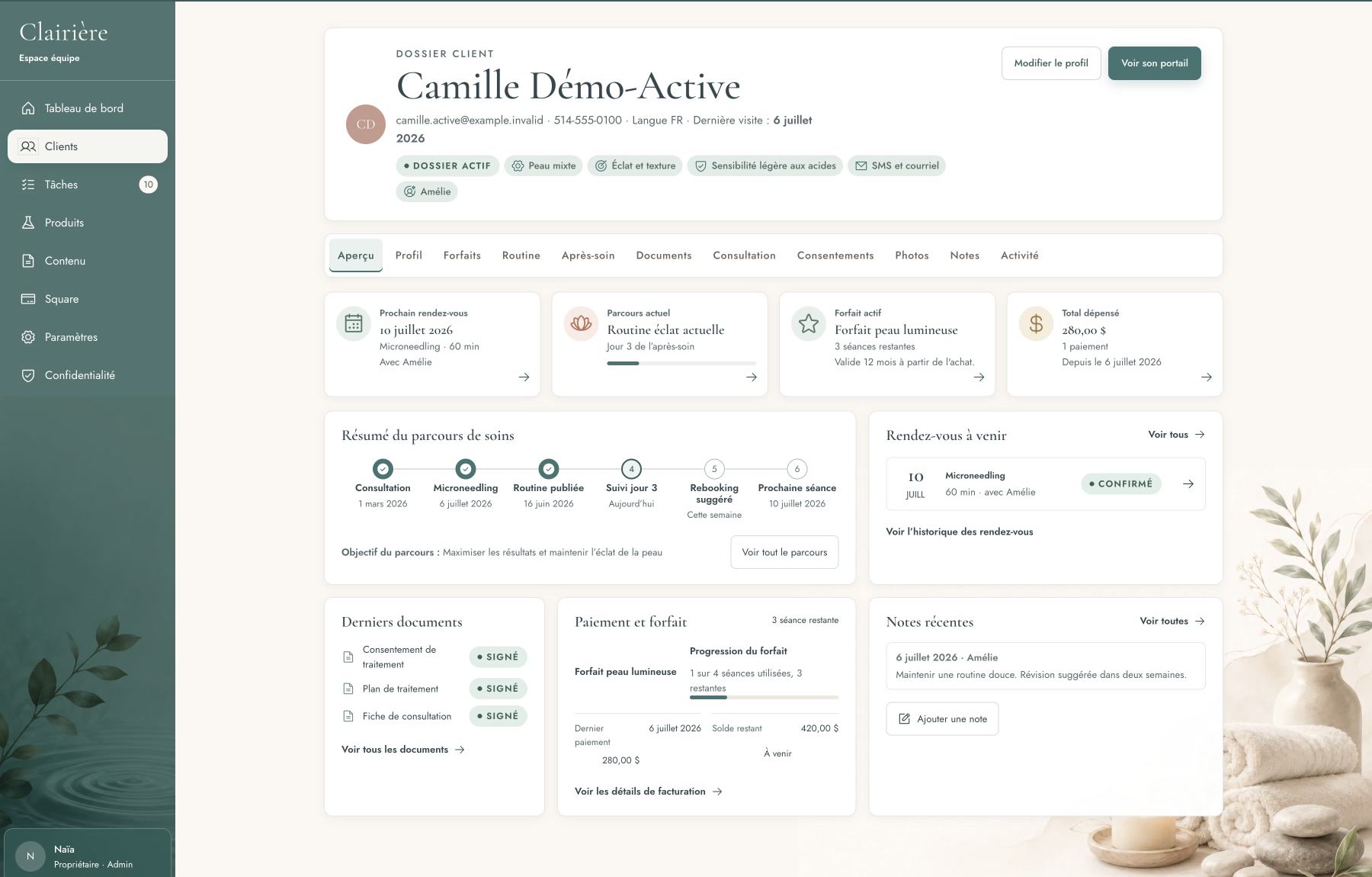Open the 6 juillet 2026 Amélie note
Viewport: 1372px width, 877px height.
click(x=1046, y=666)
